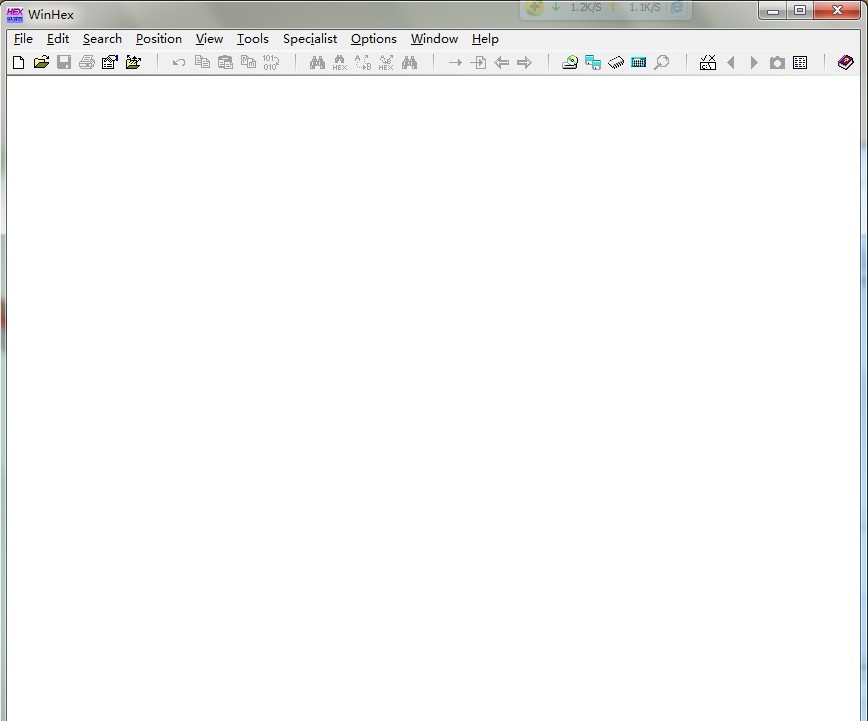Click the camera snapshot icon

coord(777,62)
